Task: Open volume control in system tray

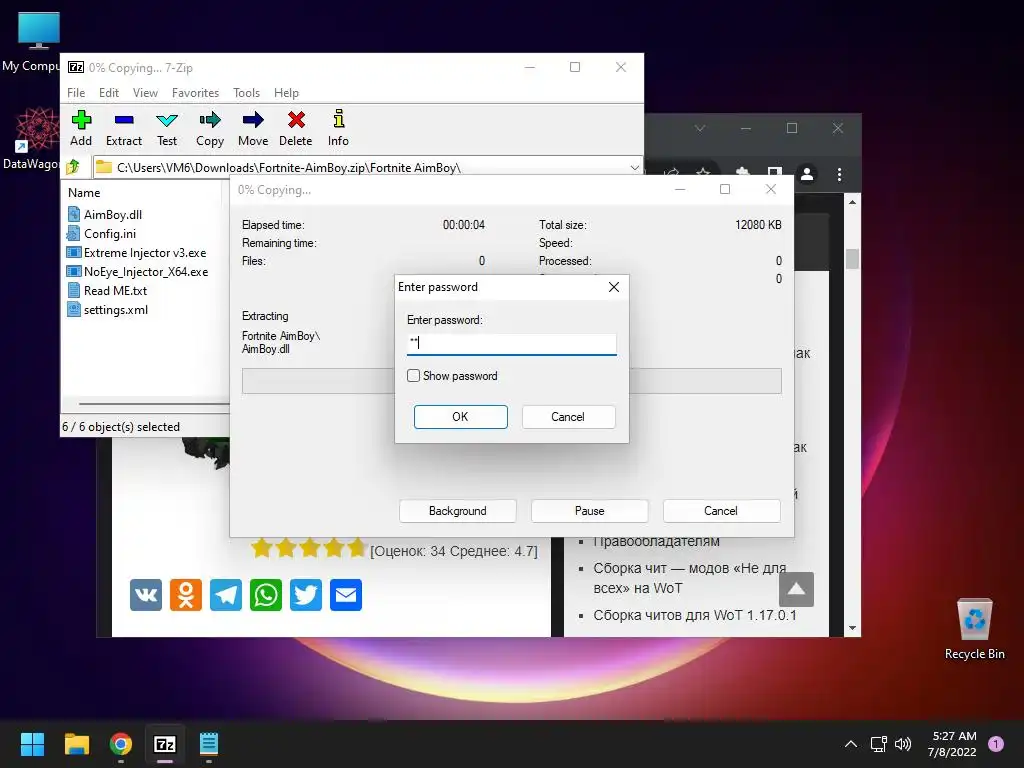Action: click(903, 744)
